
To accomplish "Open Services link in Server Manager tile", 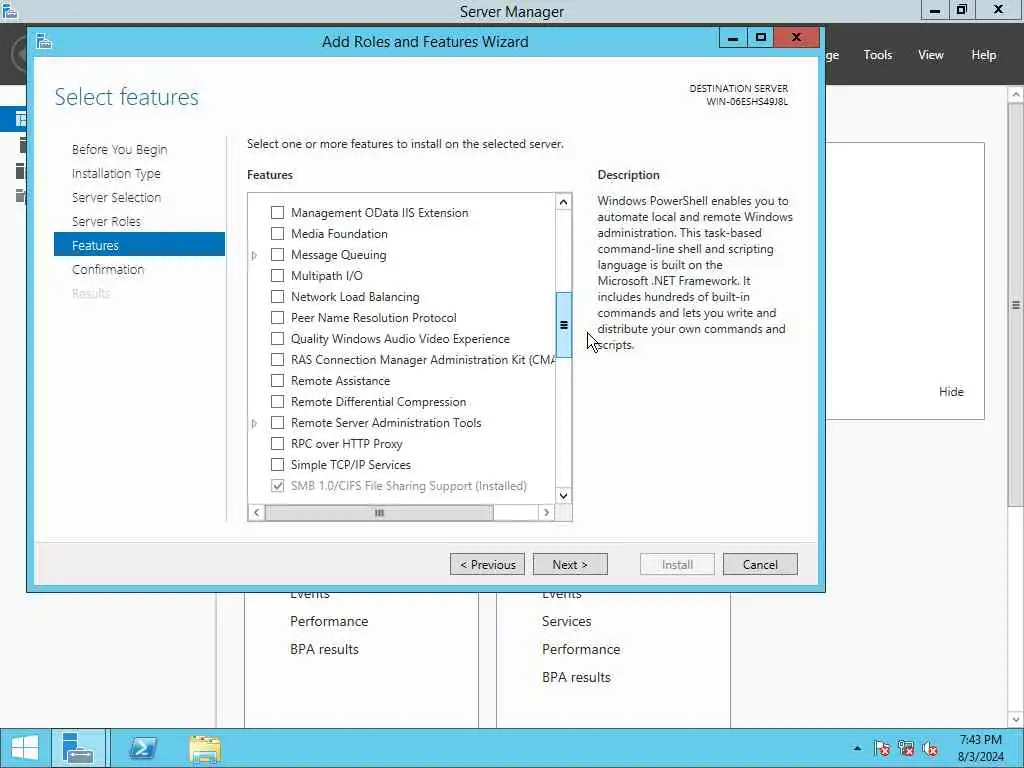I will click(x=566, y=621).
